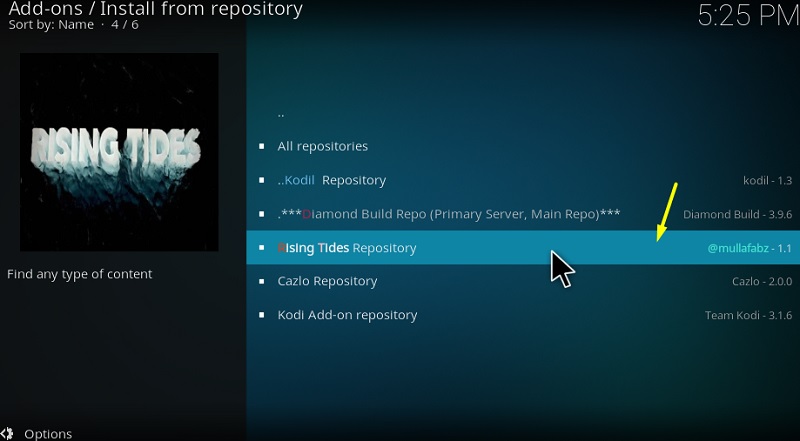
Task: Click the 'Team Kodi - 3.1.6' label
Action: 748,315
